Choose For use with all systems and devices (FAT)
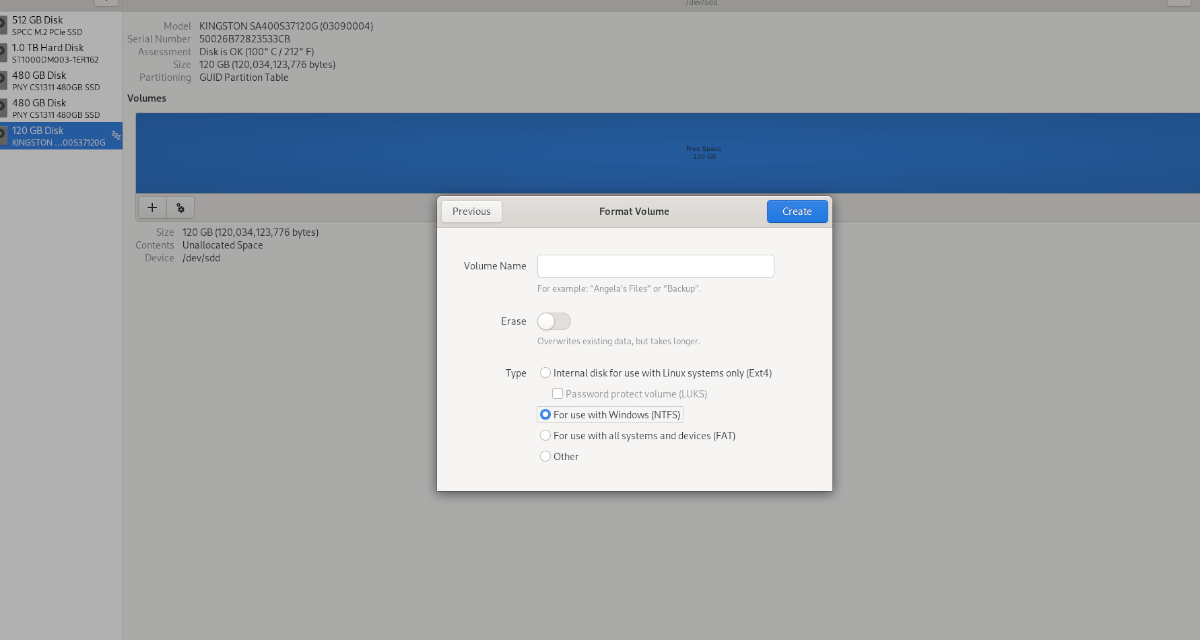1200x640 pixels. click(x=545, y=435)
